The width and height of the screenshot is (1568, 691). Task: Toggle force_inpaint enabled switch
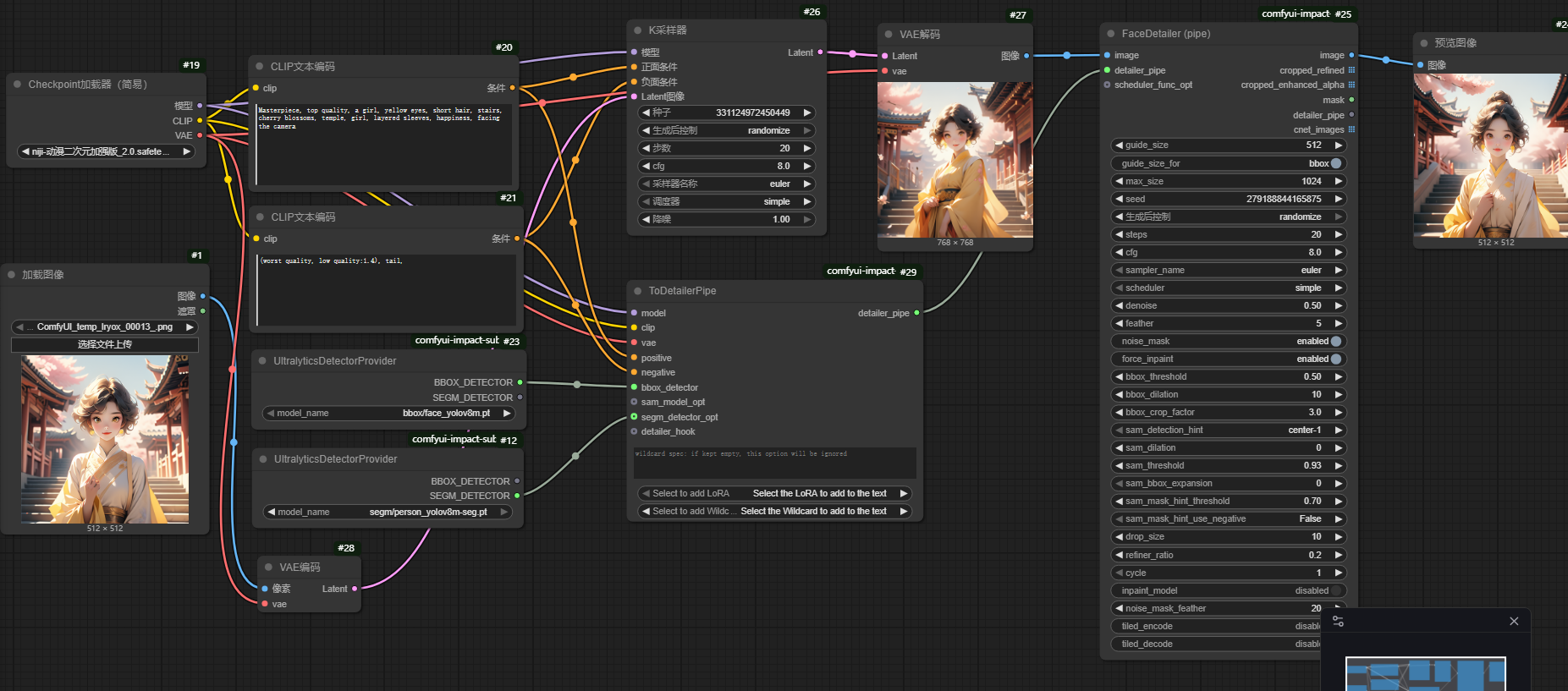pyautogui.click(x=1335, y=359)
